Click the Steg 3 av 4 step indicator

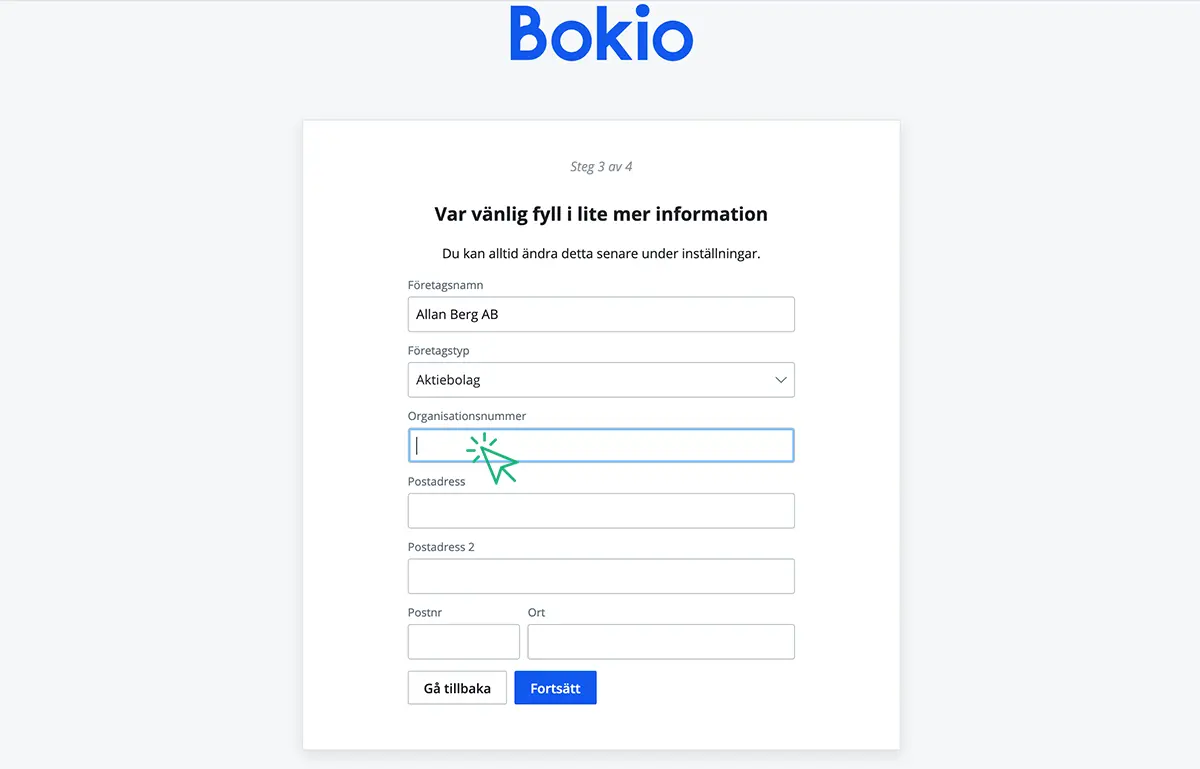pyautogui.click(x=601, y=167)
